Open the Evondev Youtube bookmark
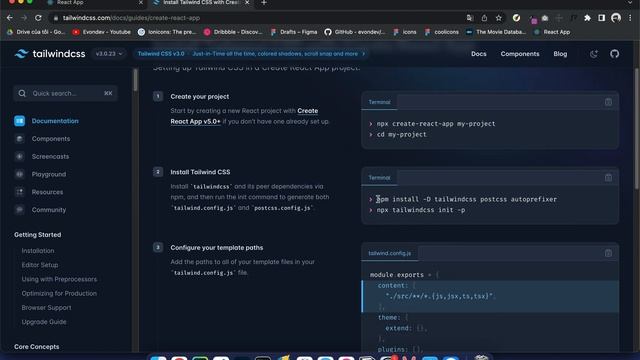The width and height of the screenshot is (640, 360). (101, 32)
